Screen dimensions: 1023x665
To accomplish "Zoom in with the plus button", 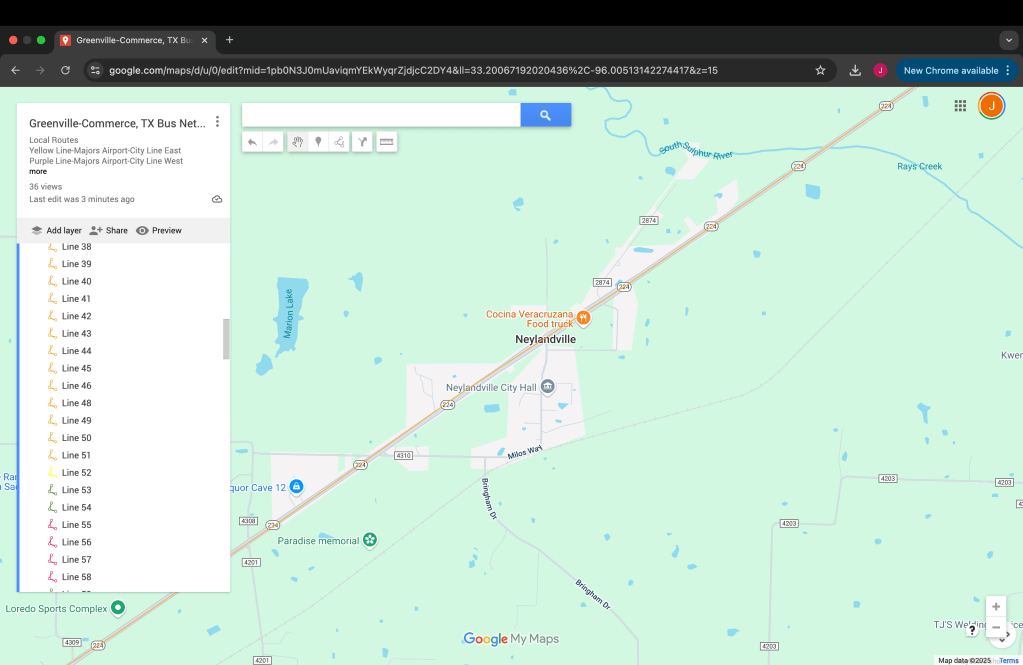I will click(996, 607).
